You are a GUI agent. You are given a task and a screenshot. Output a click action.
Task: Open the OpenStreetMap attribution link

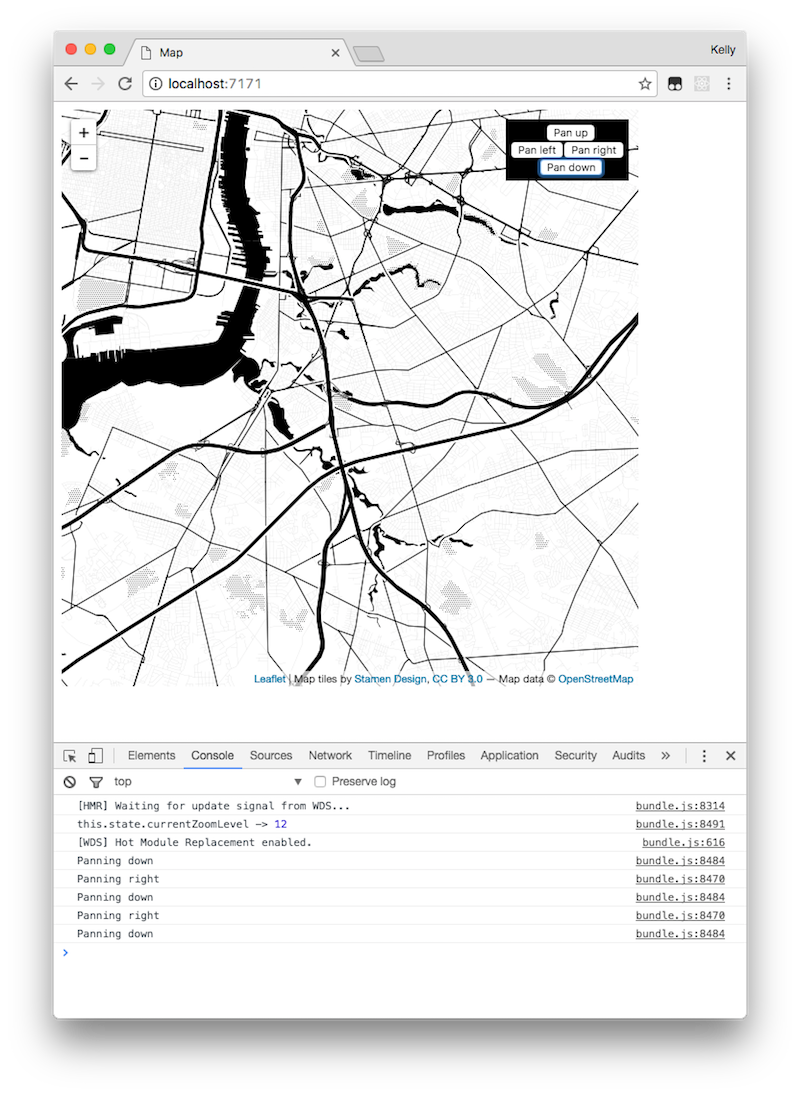[x=596, y=679]
